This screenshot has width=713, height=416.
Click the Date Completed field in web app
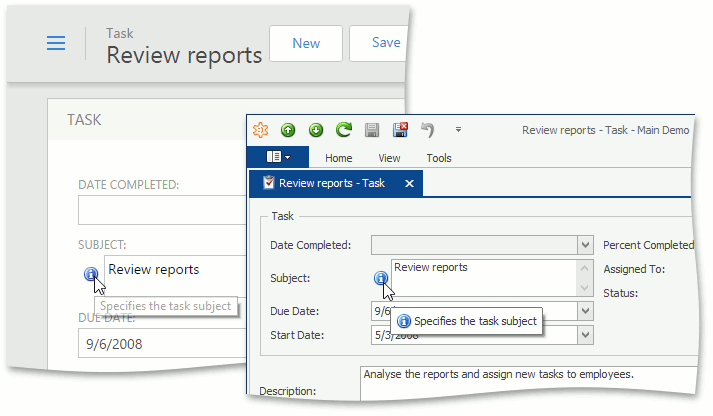(x=162, y=210)
